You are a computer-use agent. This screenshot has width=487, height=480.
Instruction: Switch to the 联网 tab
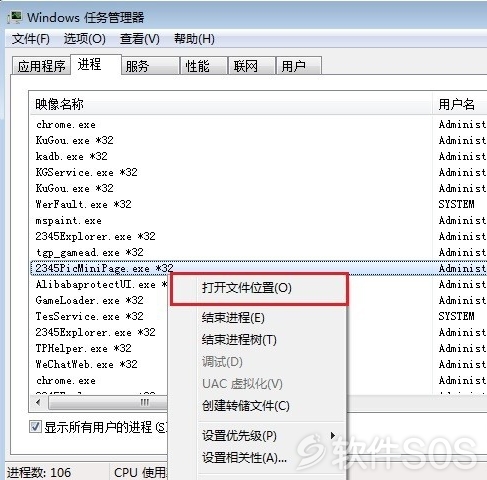(x=252, y=66)
